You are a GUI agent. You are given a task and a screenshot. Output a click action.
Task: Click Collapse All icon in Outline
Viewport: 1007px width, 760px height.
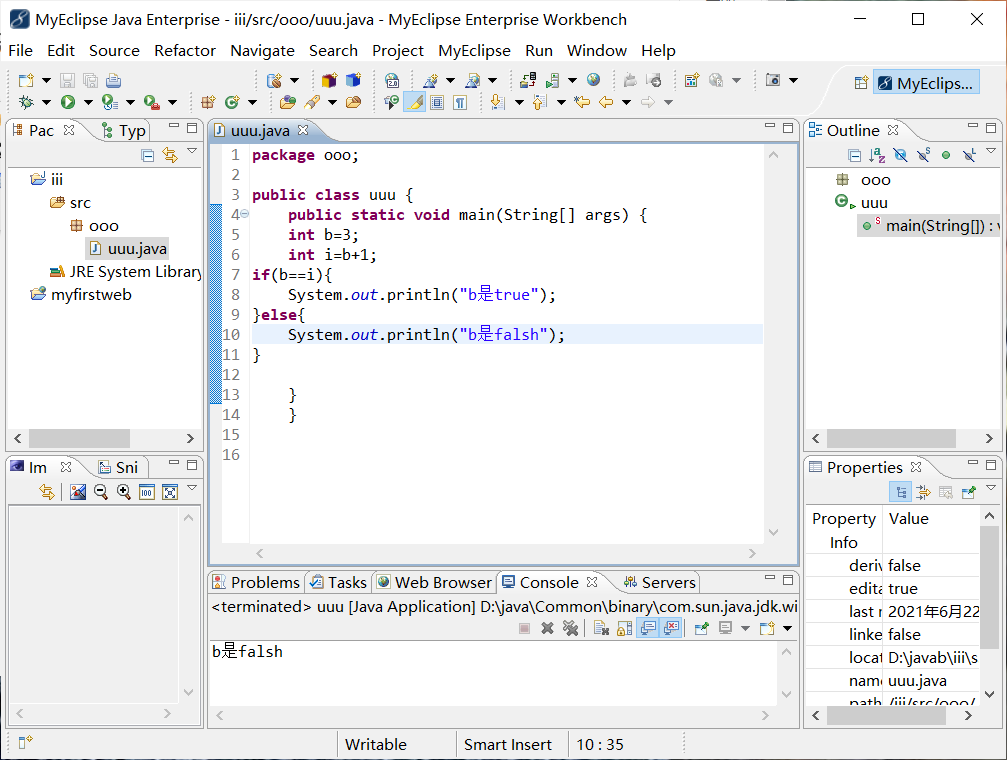click(x=854, y=155)
